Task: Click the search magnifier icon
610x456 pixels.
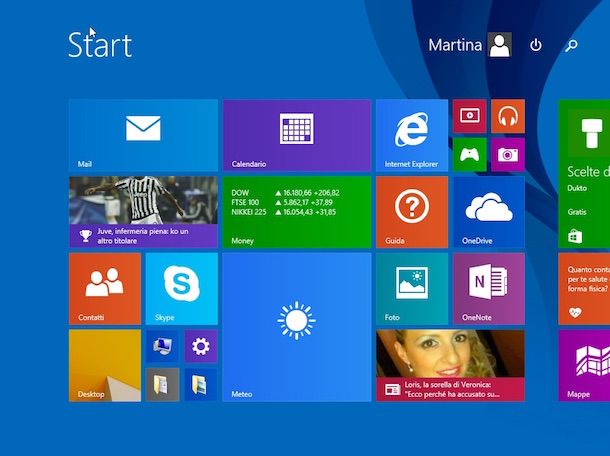Action: (x=571, y=46)
